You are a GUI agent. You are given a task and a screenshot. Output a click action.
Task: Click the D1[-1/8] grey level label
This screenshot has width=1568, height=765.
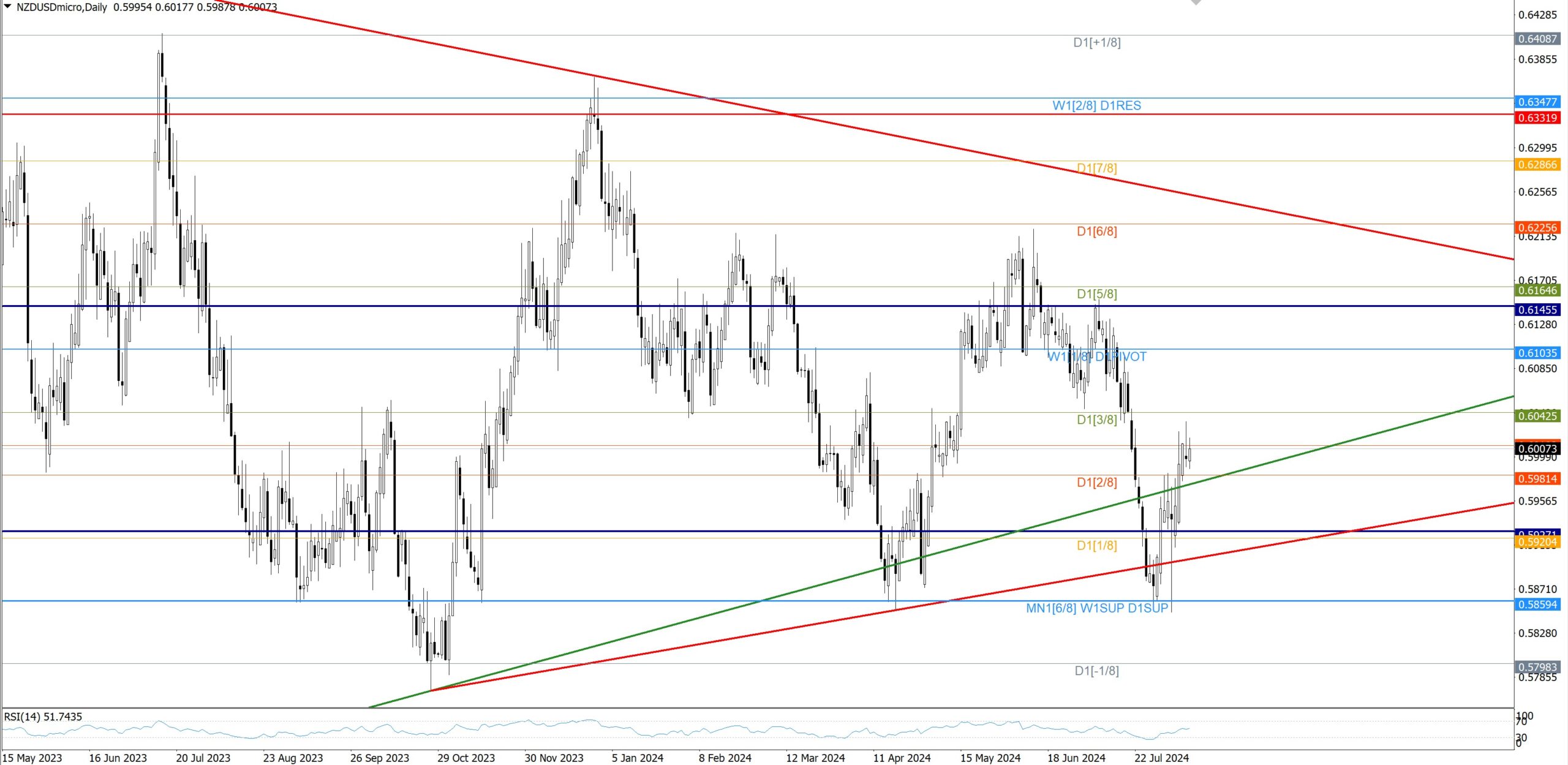[1096, 671]
